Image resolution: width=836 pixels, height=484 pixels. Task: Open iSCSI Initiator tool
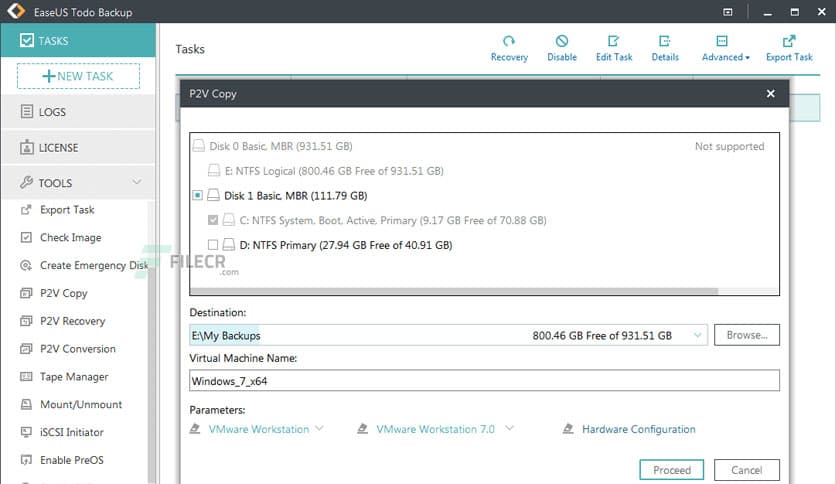[72, 432]
